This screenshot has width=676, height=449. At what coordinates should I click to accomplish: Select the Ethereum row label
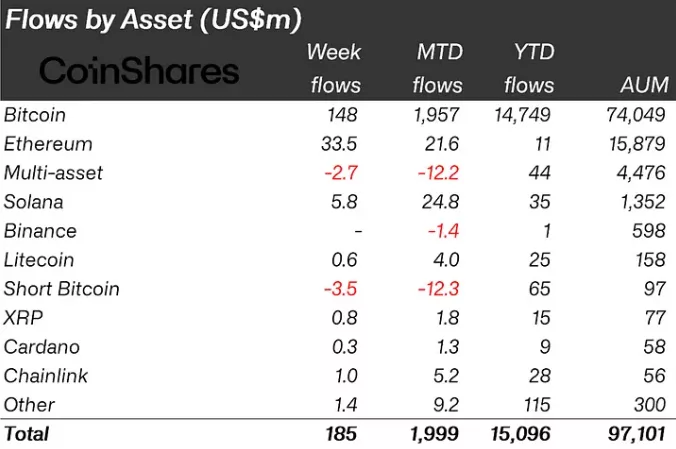[x=48, y=144]
